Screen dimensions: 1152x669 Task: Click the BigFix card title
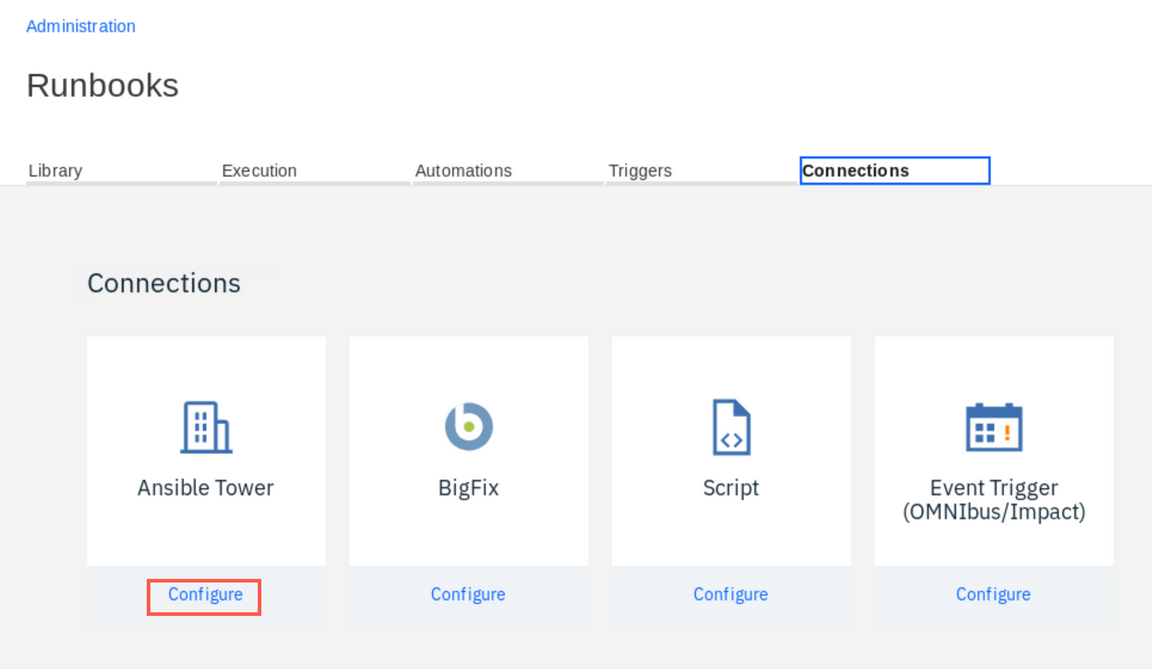point(469,488)
